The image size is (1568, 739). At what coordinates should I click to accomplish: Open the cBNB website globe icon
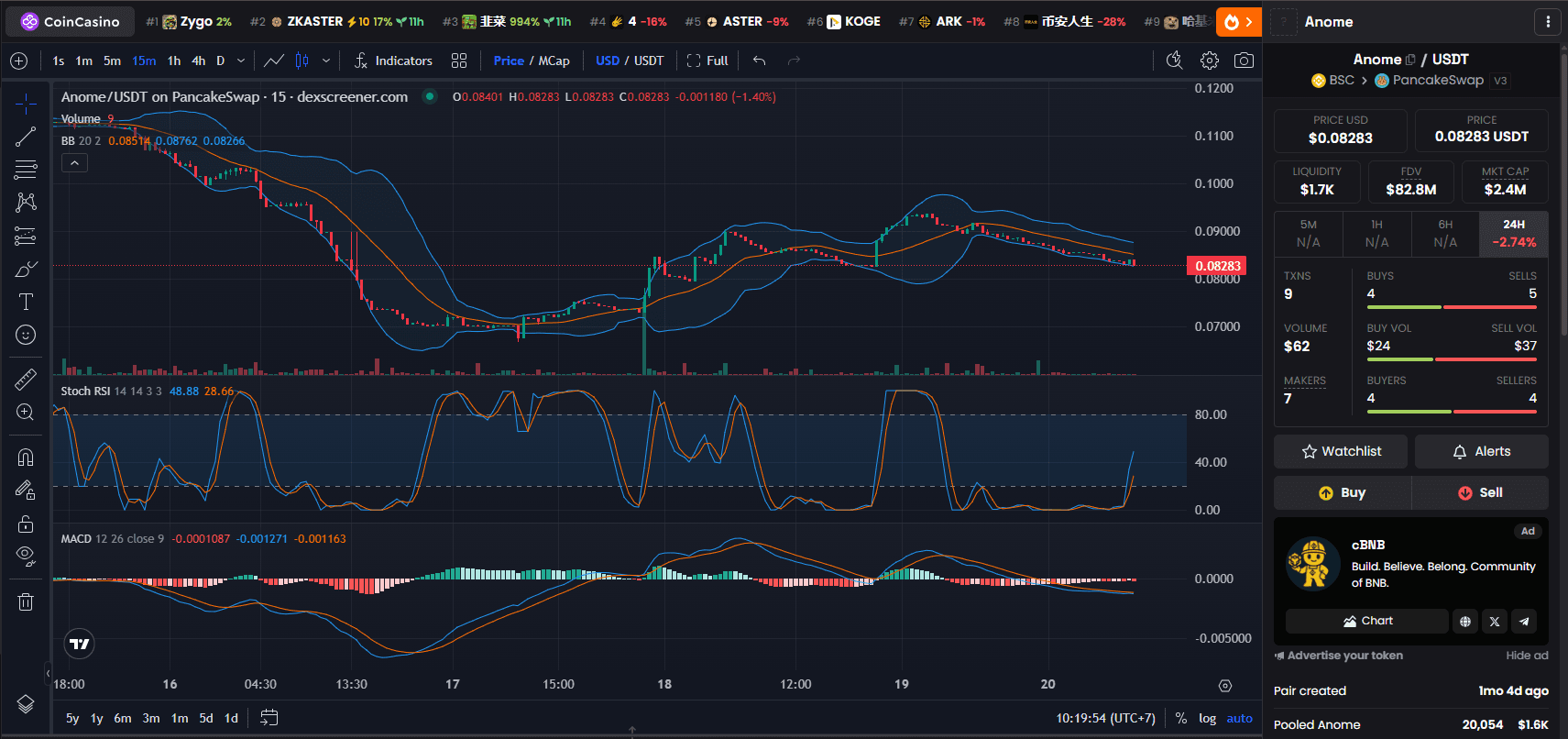point(1465,621)
